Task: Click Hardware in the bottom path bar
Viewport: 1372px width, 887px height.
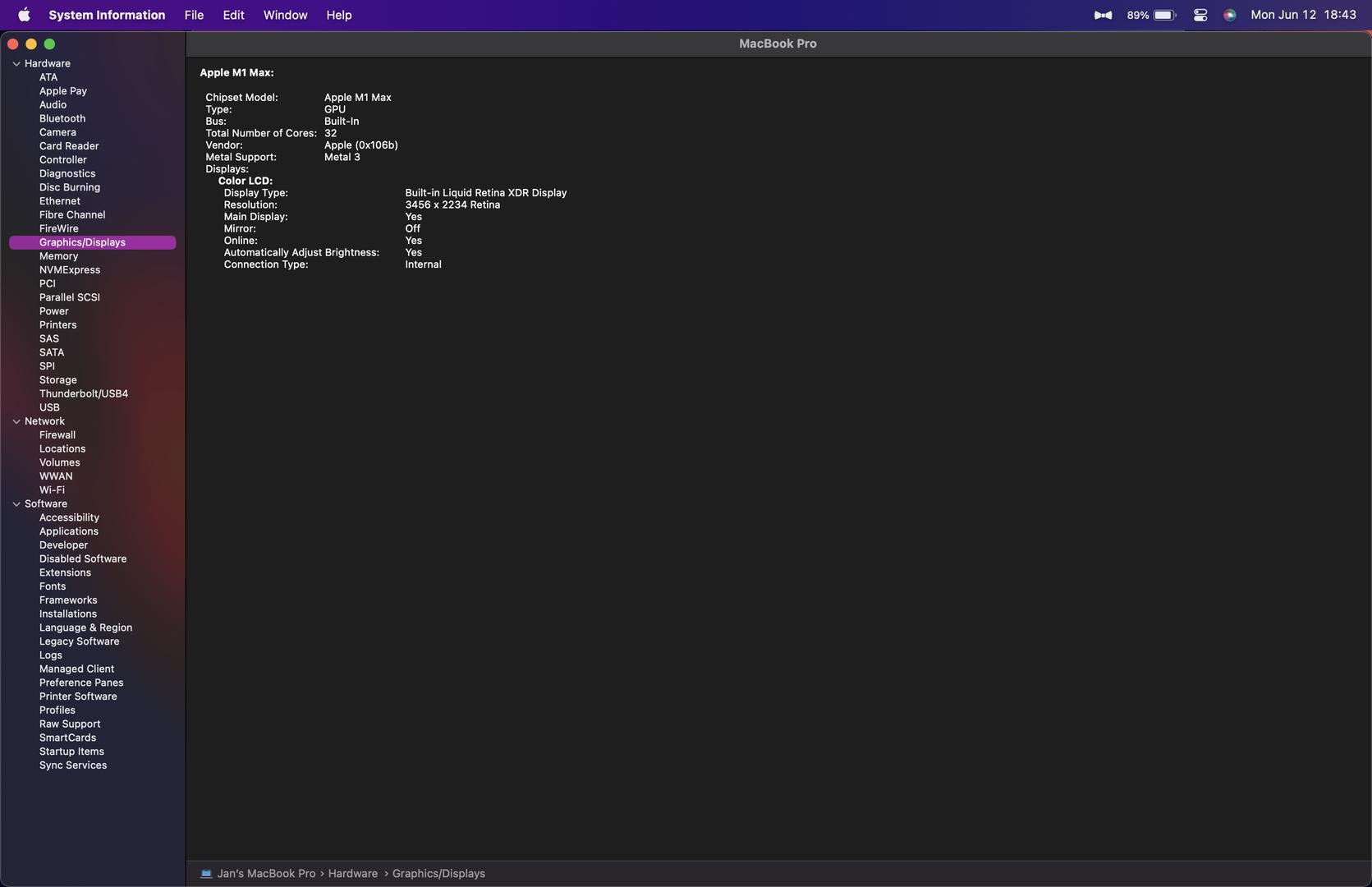Action: pyautogui.click(x=352, y=874)
